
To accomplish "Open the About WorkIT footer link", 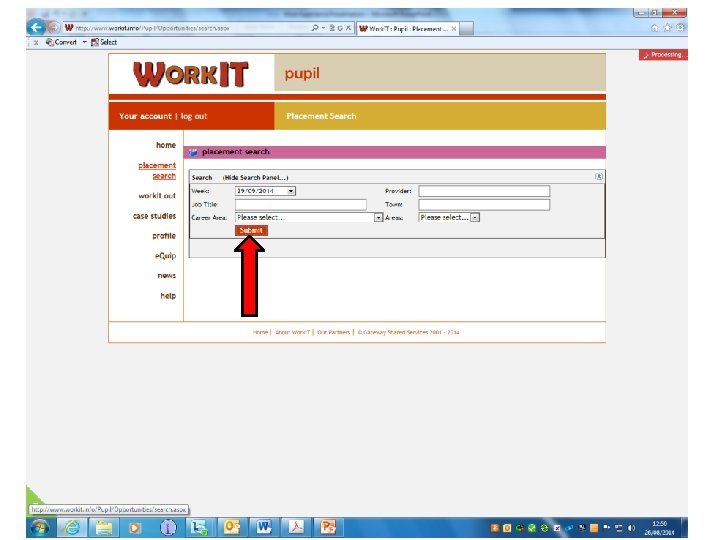I will tap(292, 332).
